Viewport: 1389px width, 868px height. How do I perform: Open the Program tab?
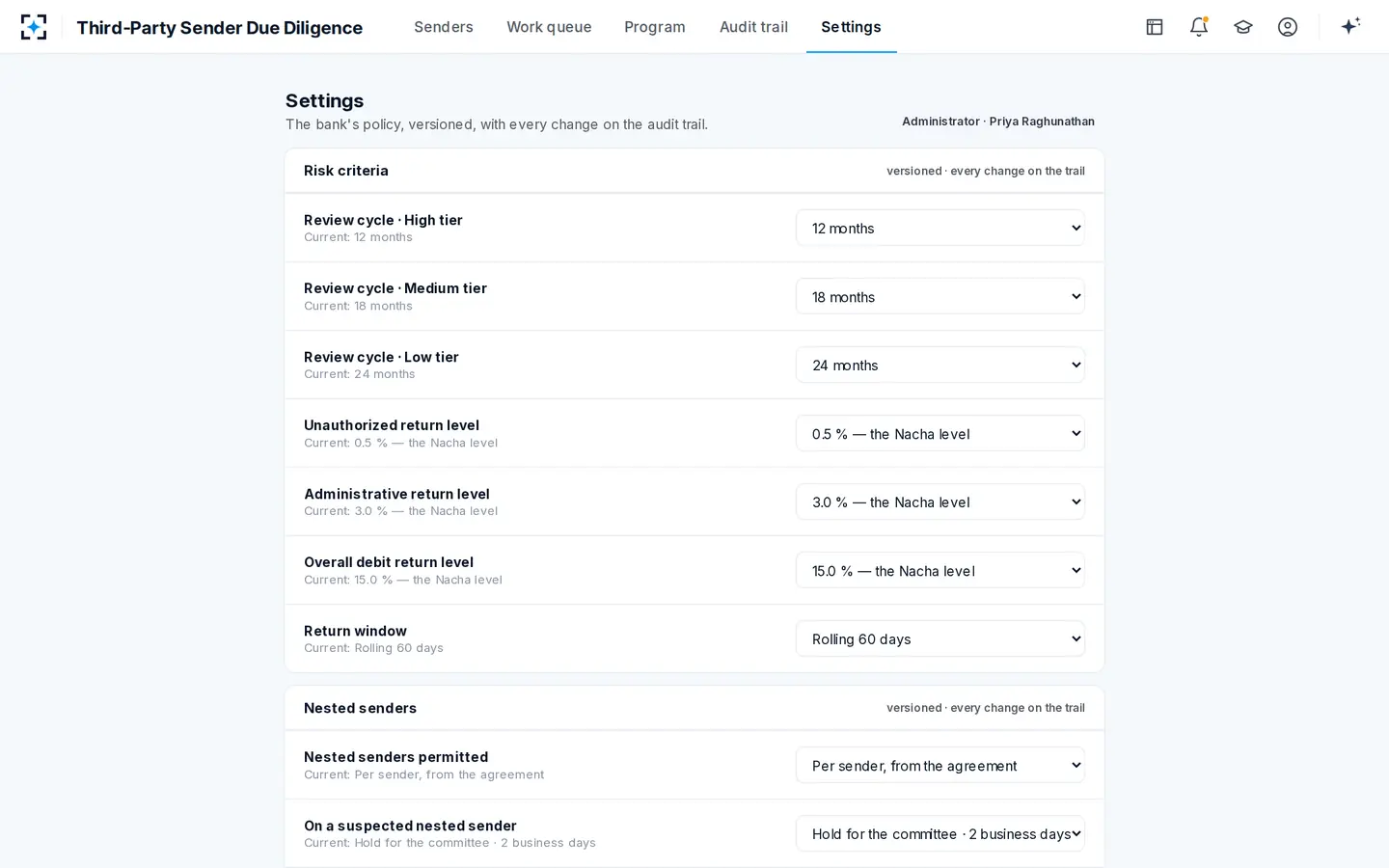pos(655,27)
